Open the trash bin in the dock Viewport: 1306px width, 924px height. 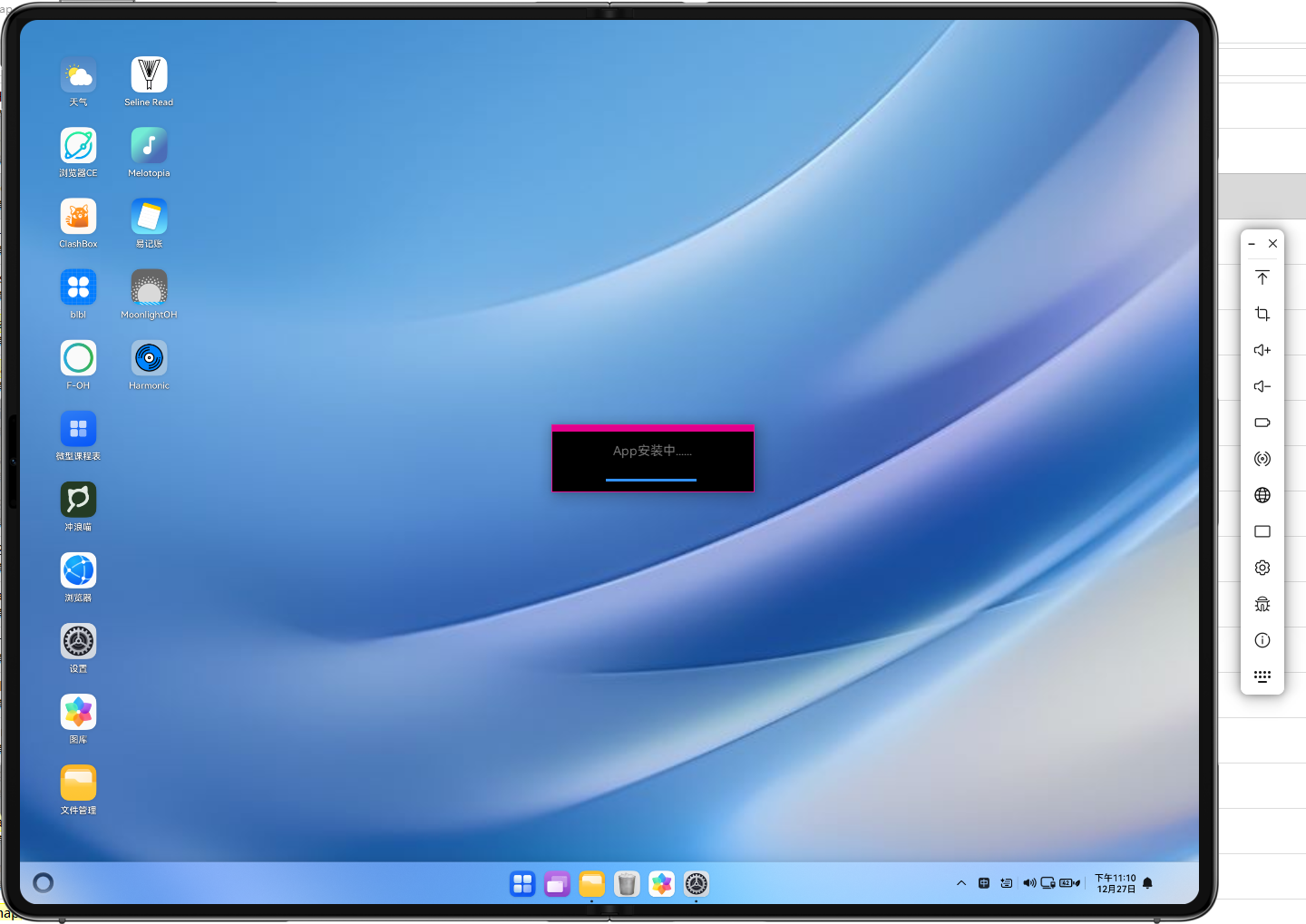coord(627,883)
